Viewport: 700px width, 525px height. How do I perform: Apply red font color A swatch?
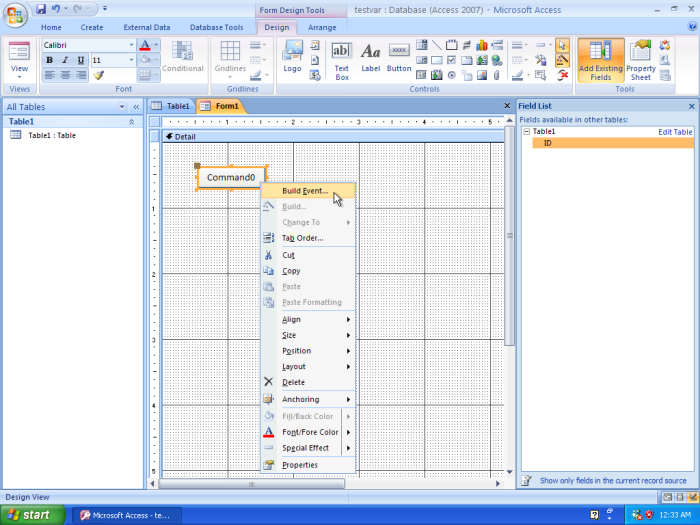145,45
